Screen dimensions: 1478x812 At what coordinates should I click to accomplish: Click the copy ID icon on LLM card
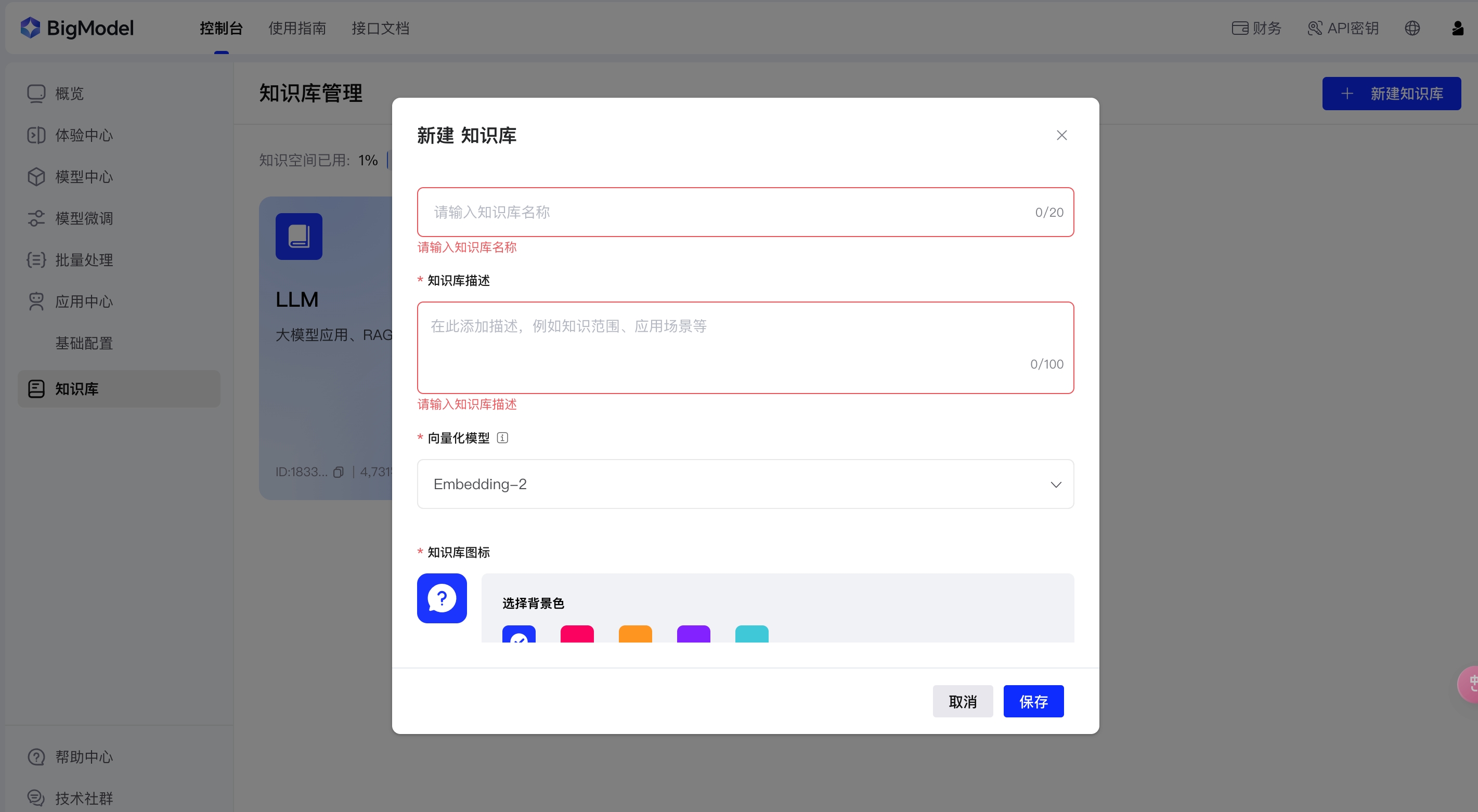pyautogui.click(x=339, y=472)
